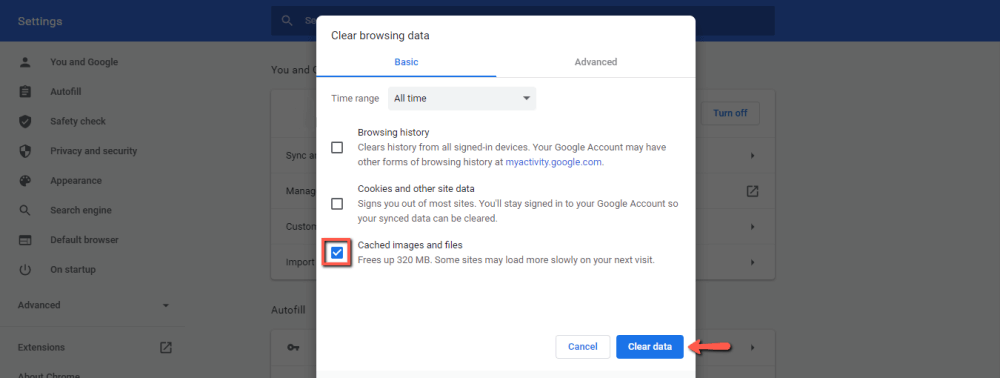Open the myactivity.google.com link
1000x378 pixels.
[x=553, y=162]
